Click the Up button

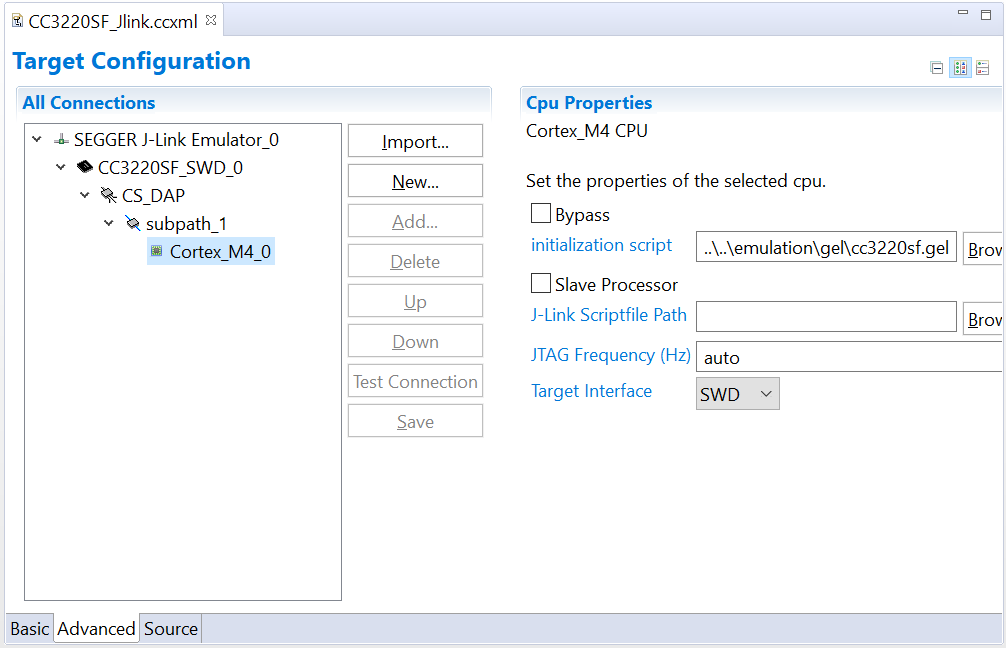[x=415, y=301]
